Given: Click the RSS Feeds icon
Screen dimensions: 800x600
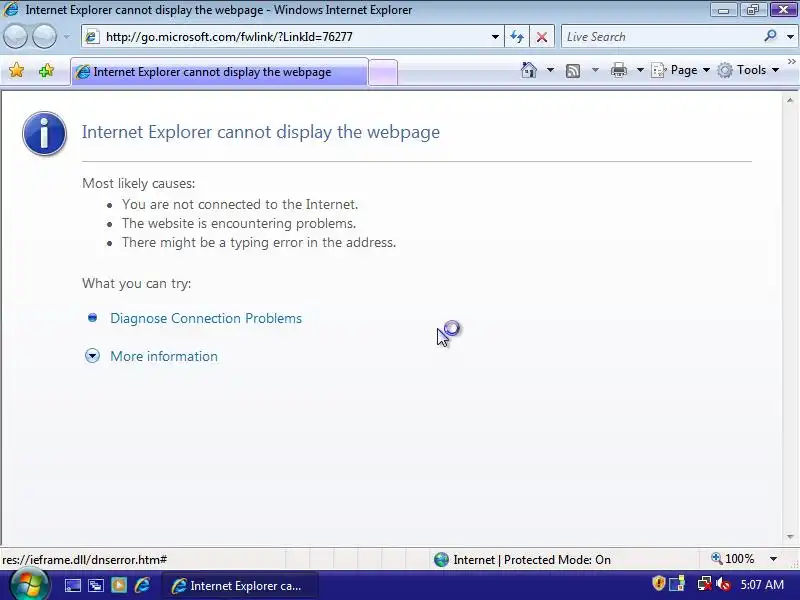Looking at the screenshot, I should pos(573,70).
